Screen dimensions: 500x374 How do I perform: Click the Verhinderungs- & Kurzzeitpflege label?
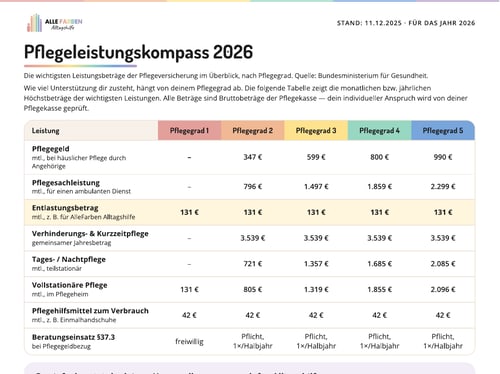click(x=90, y=234)
